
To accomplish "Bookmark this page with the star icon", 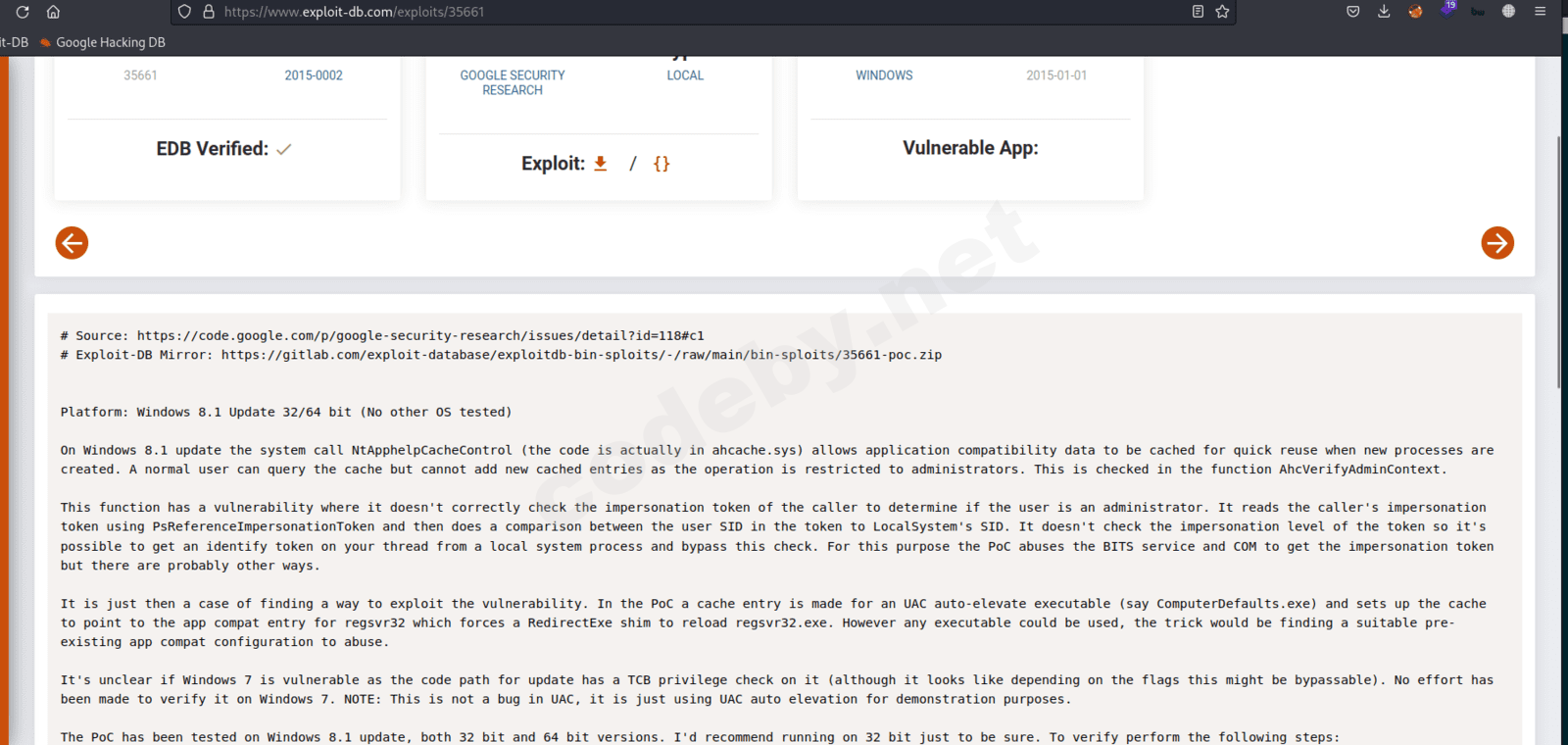I will coord(1222,12).
